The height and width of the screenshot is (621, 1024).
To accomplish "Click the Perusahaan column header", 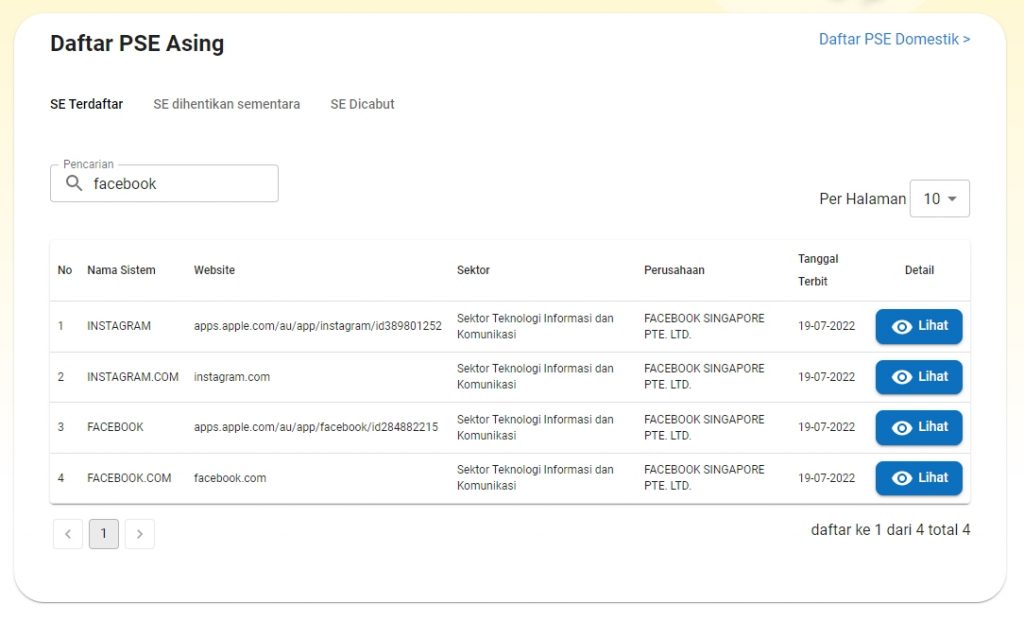I will [674, 270].
